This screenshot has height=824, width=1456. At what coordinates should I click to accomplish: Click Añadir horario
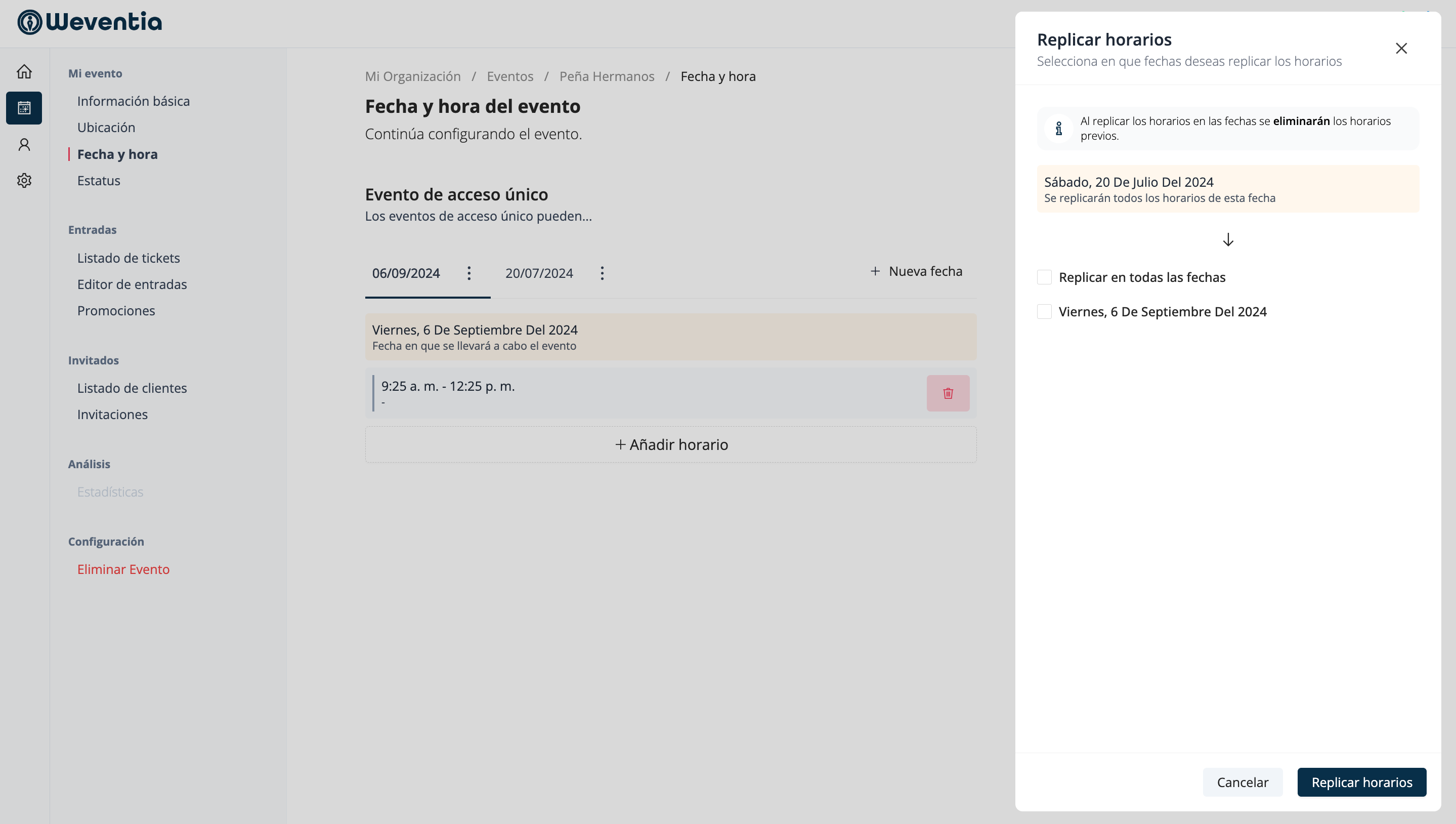click(670, 445)
